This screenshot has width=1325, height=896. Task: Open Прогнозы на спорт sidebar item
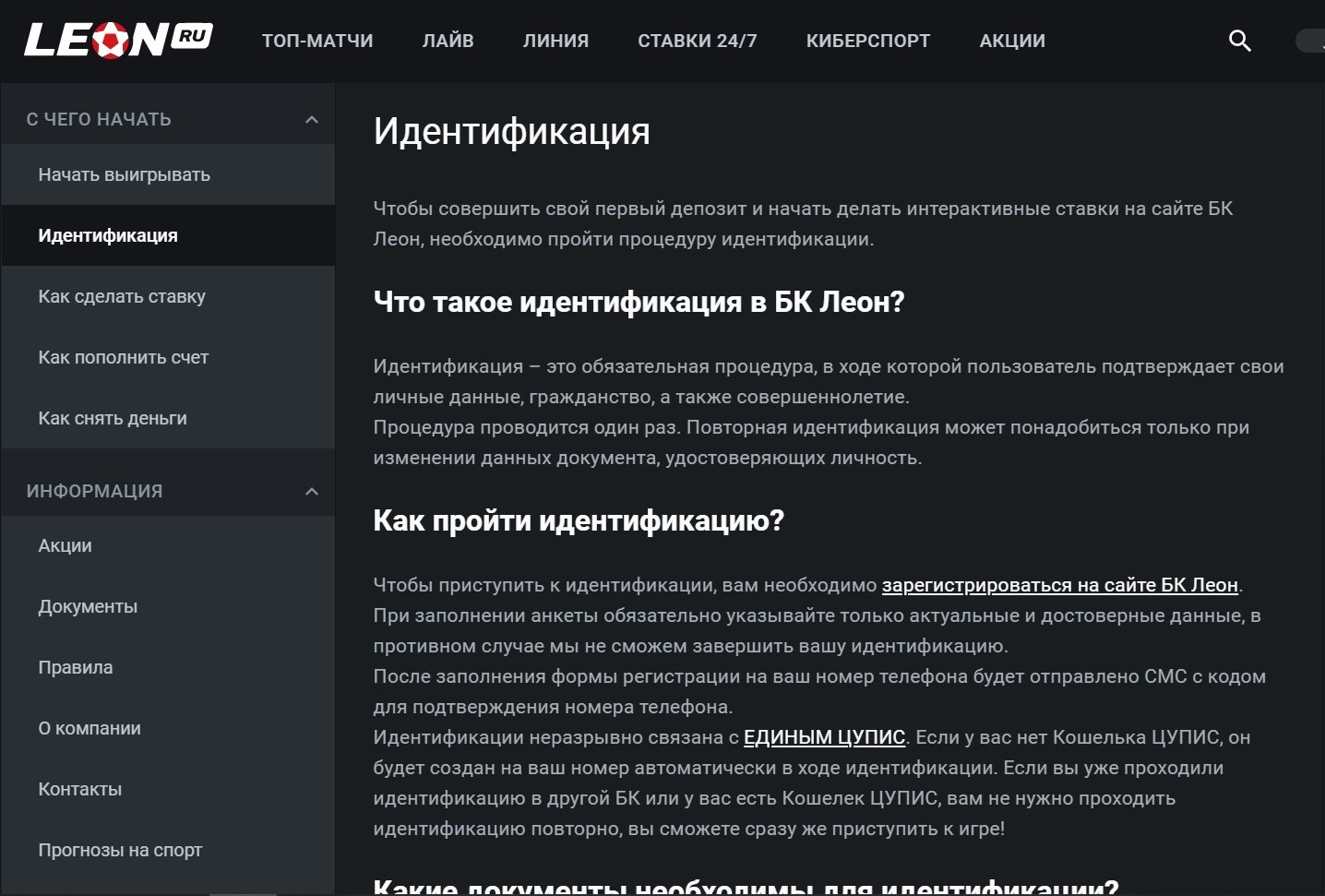click(x=168, y=850)
